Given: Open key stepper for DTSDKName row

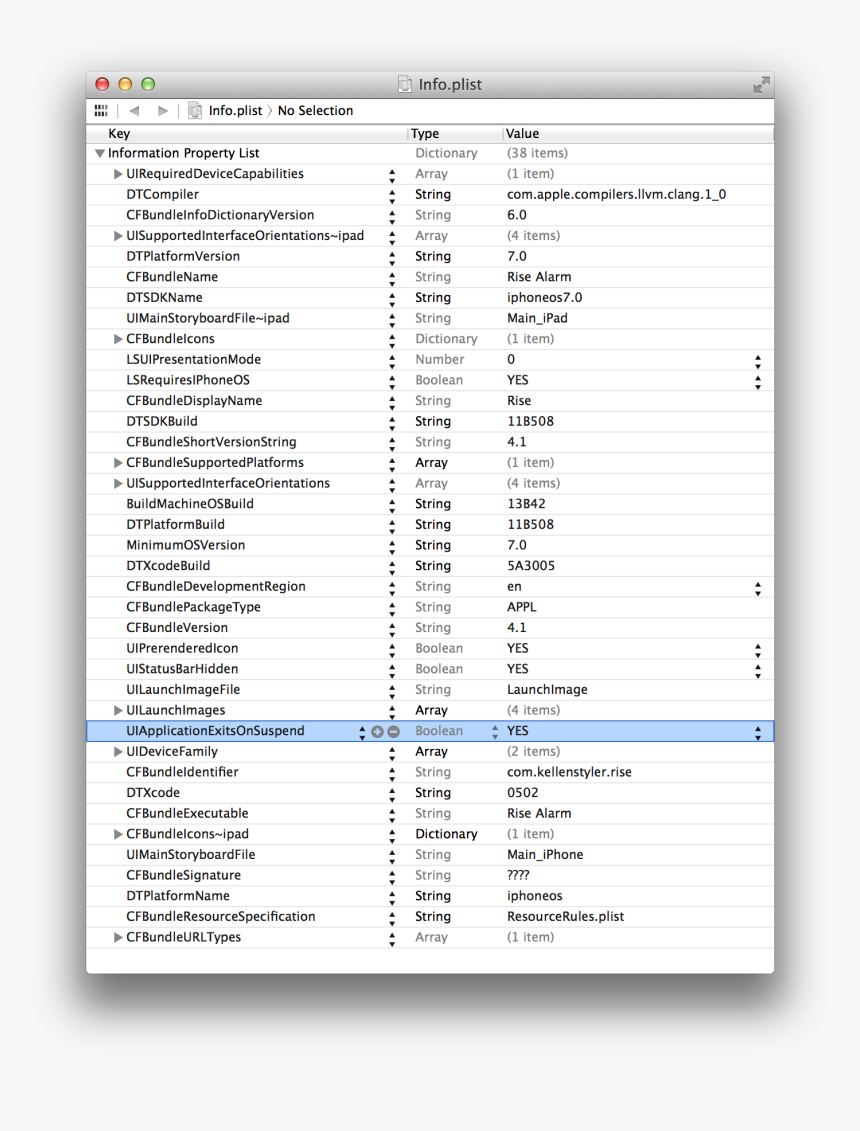Looking at the screenshot, I should 392,299.
